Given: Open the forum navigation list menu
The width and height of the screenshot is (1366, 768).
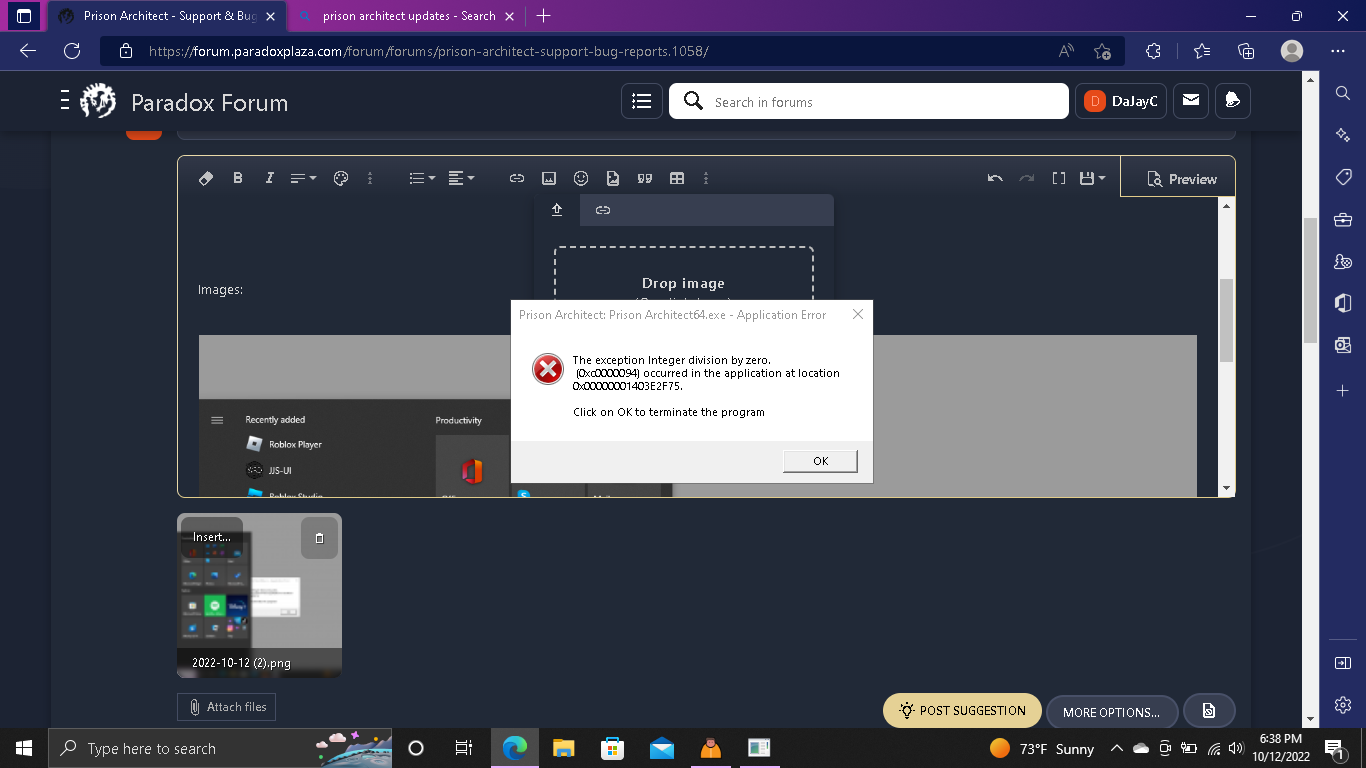Looking at the screenshot, I should (x=642, y=101).
